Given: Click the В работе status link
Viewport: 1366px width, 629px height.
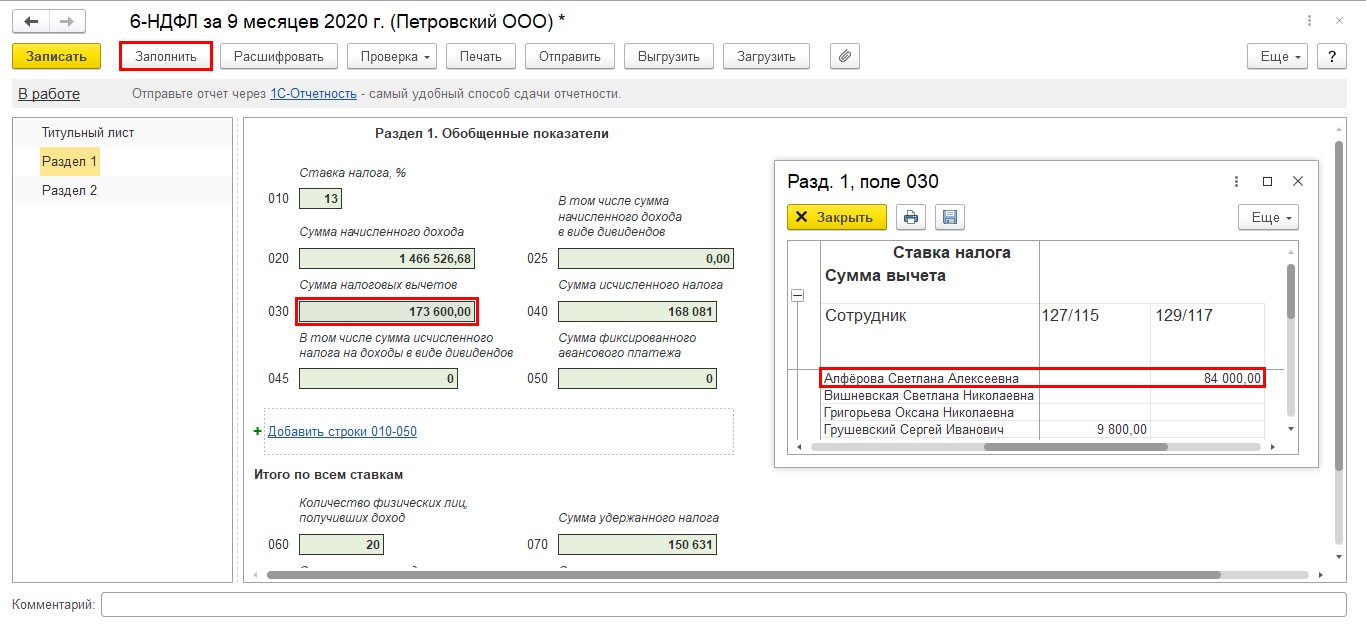Looking at the screenshot, I should [49, 94].
